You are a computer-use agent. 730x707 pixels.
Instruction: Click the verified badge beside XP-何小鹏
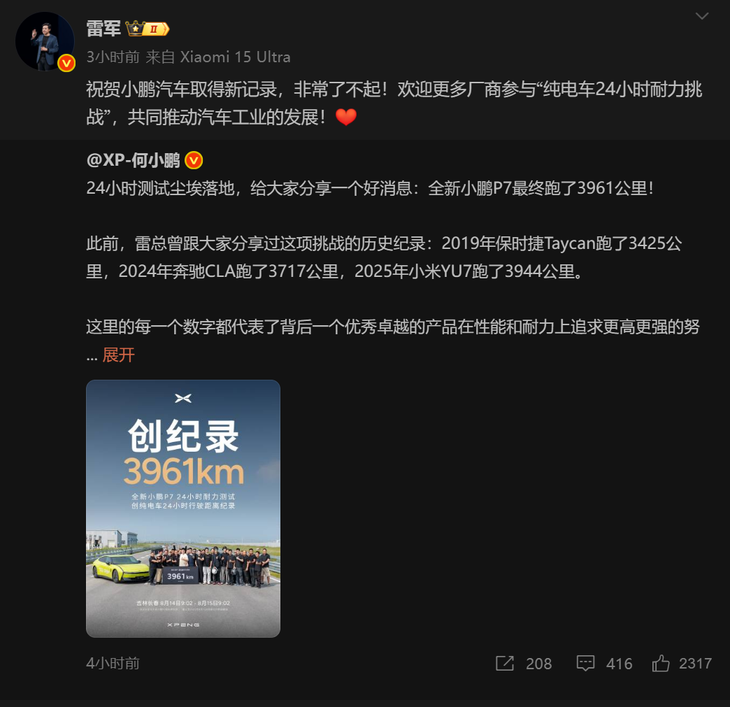tap(194, 161)
